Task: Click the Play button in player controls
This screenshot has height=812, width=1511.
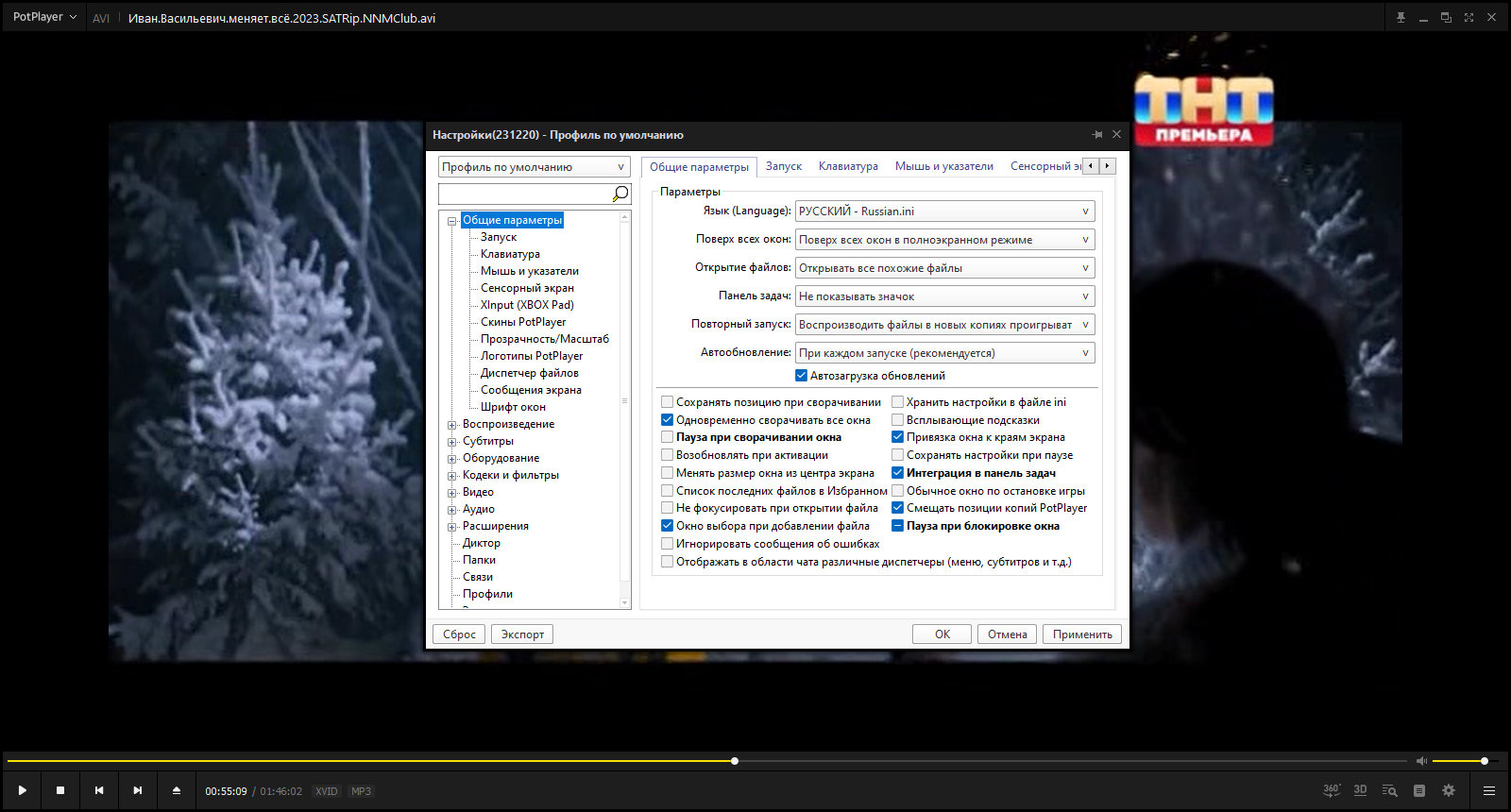Action: click(x=22, y=790)
